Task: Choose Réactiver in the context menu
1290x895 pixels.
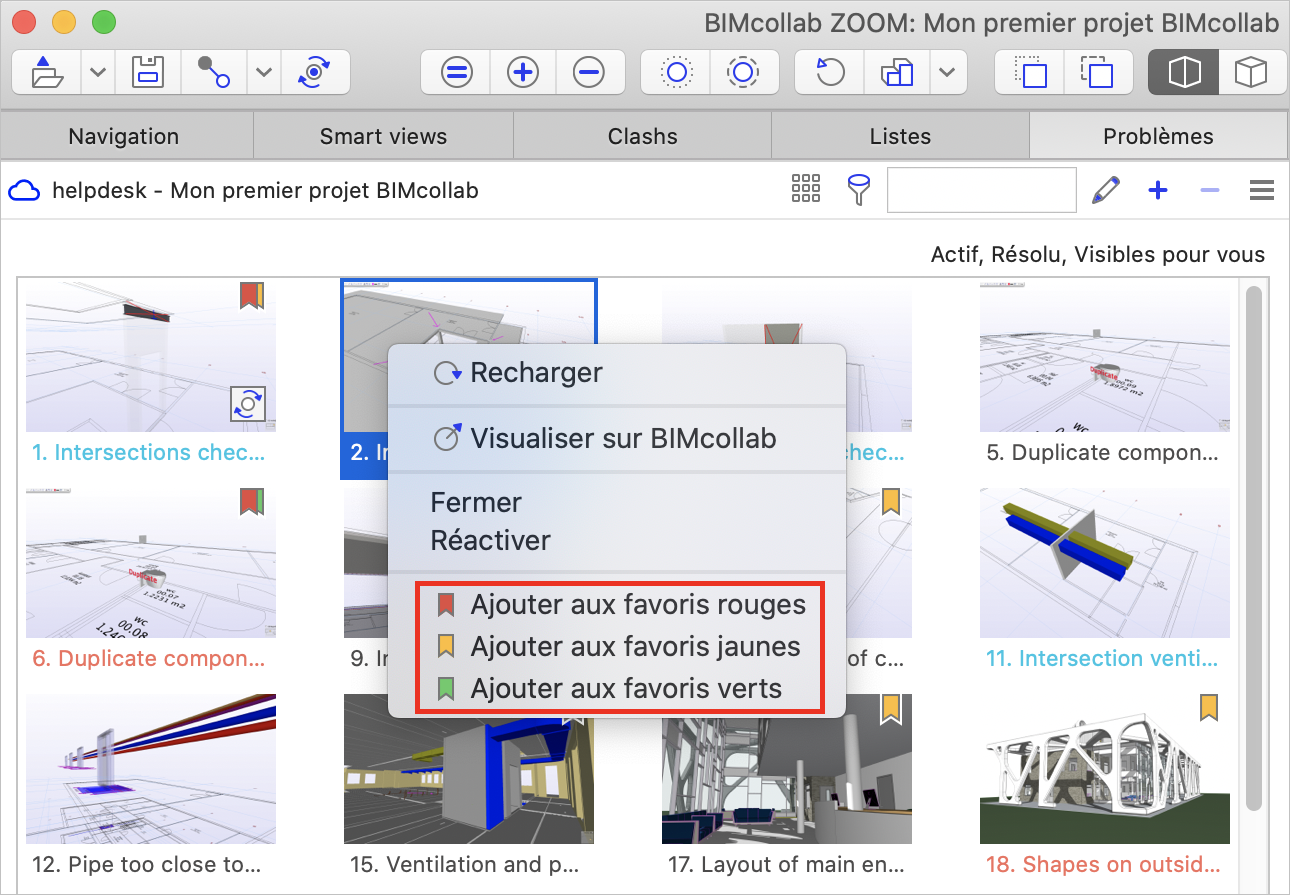Action: tap(617, 541)
